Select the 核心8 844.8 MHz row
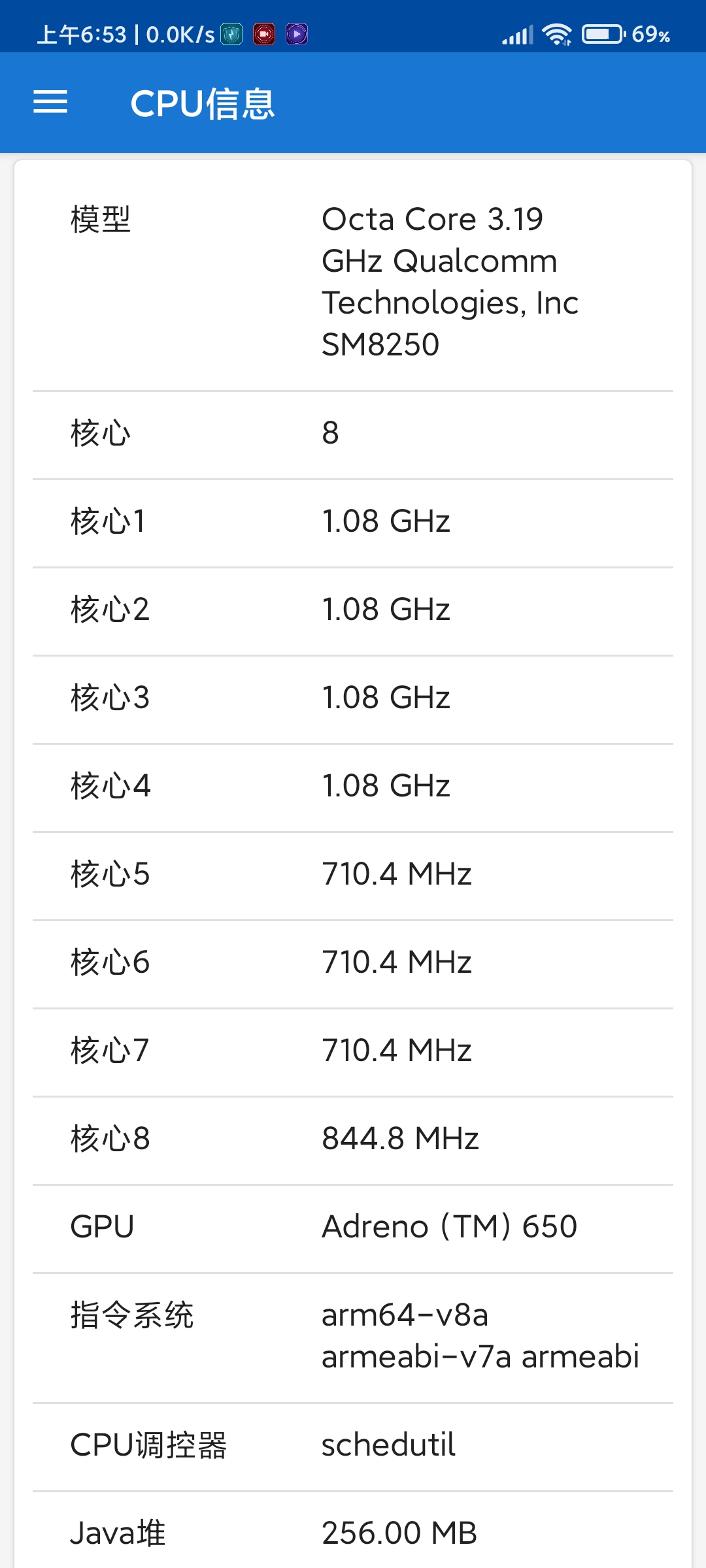 coord(353,1141)
